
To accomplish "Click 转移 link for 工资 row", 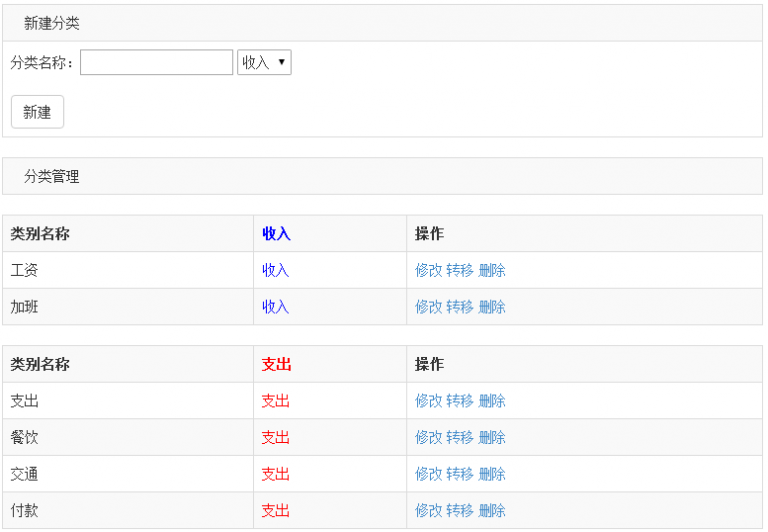I will [x=460, y=270].
